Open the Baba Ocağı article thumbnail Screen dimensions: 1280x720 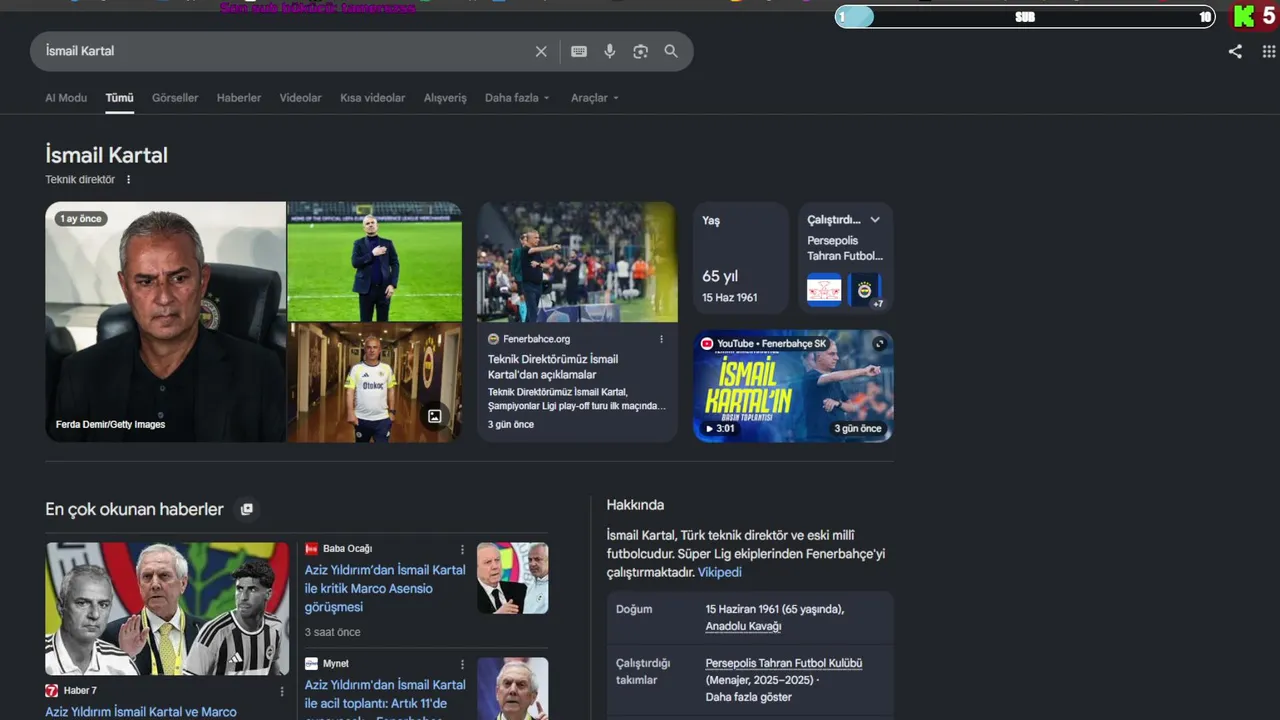(x=512, y=578)
